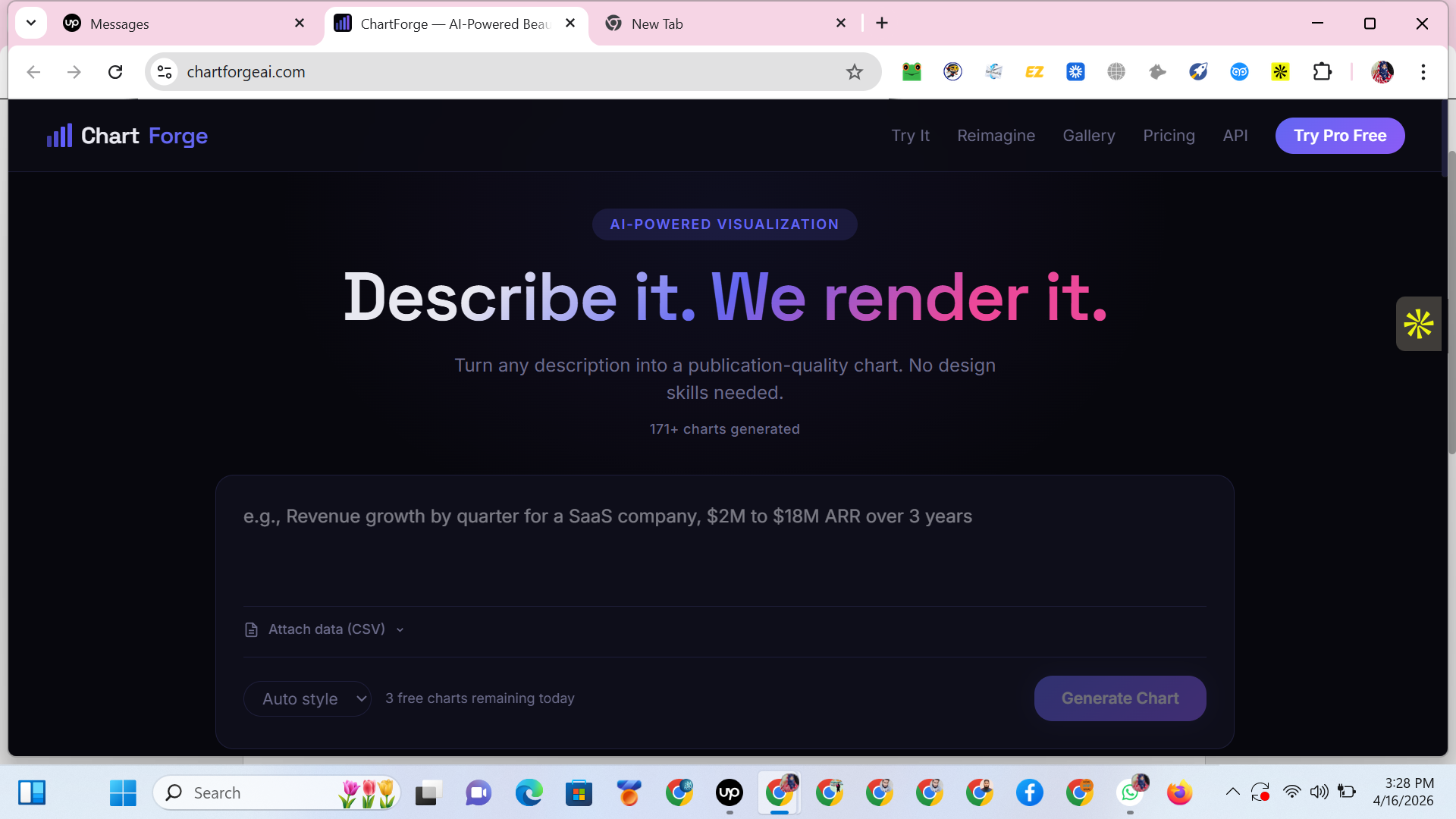Reload the current page
The width and height of the screenshot is (1456, 819).
[115, 72]
